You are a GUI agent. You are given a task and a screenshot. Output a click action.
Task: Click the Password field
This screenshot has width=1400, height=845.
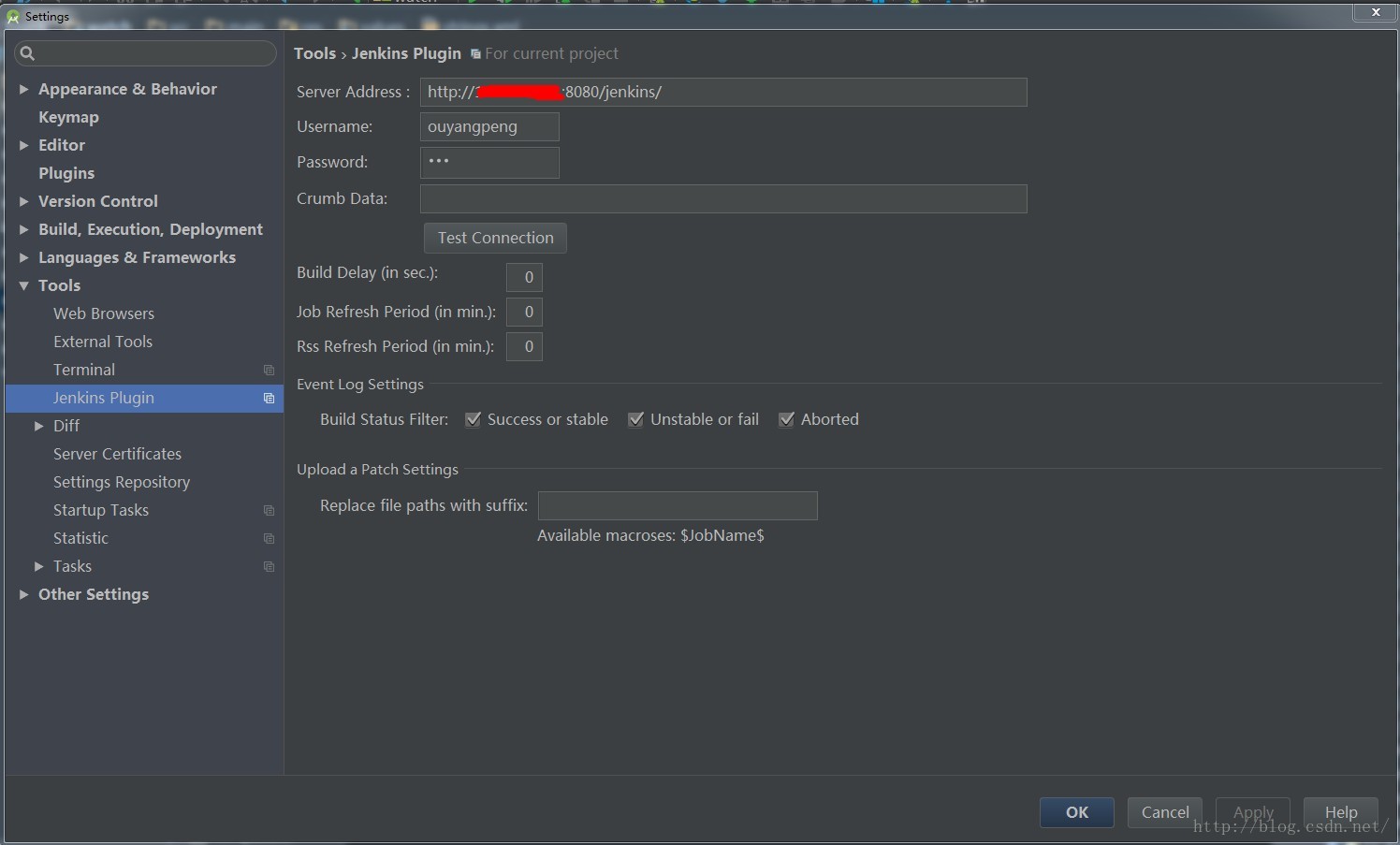(x=489, y=162)
